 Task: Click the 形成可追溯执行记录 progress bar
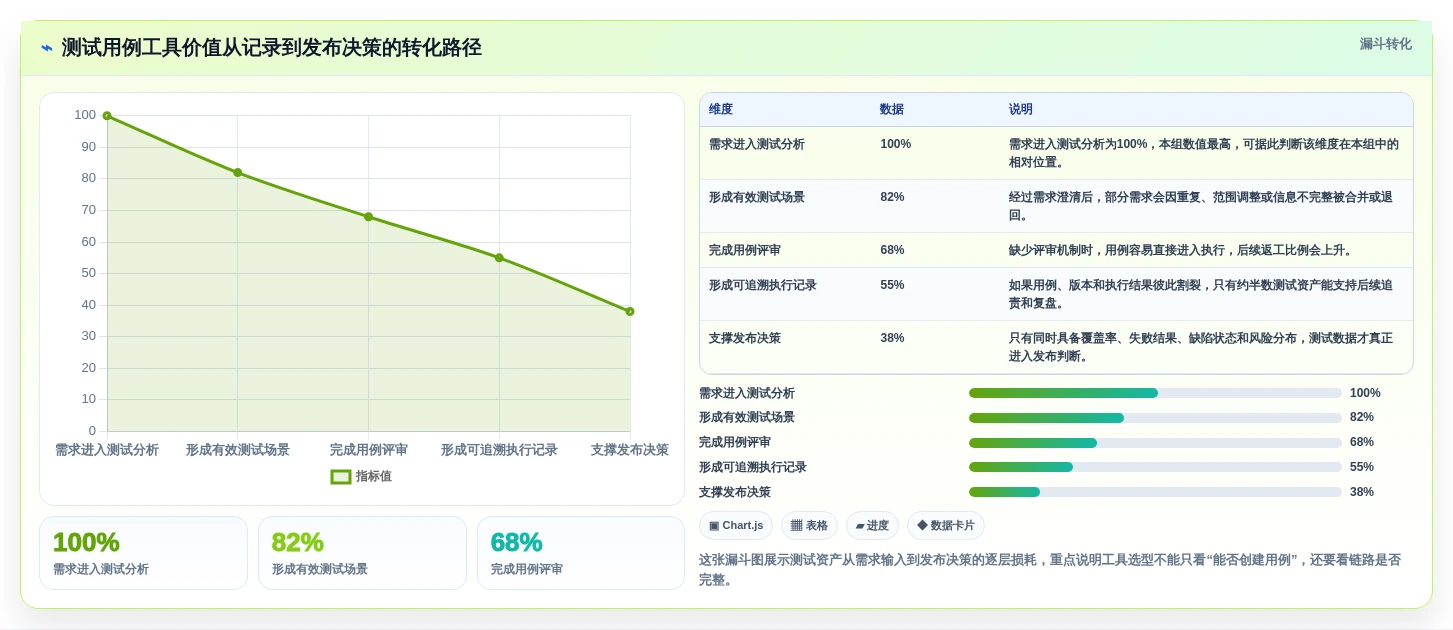click(x=1155, y=467)
